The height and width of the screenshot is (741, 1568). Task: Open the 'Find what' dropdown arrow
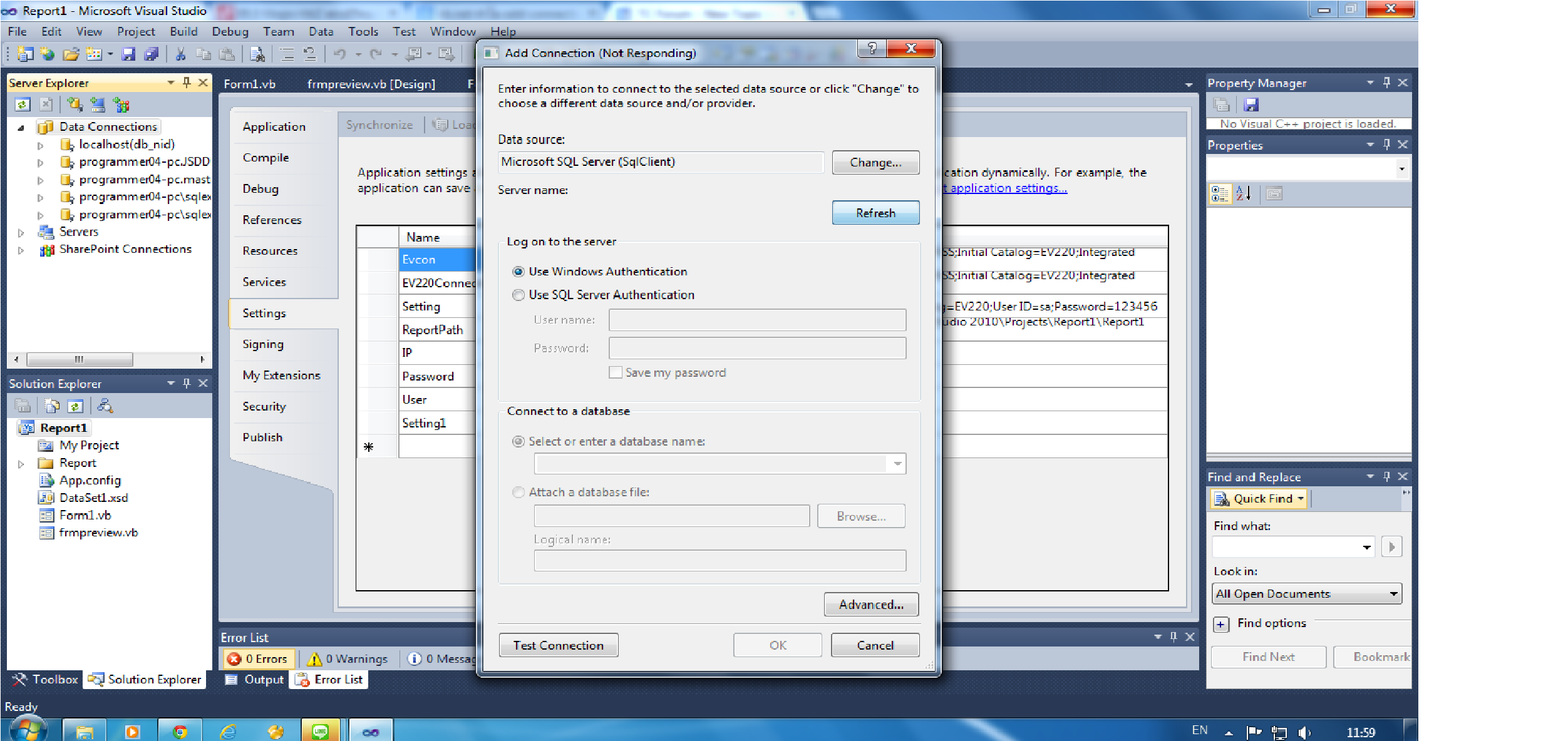coord(1366,547)
